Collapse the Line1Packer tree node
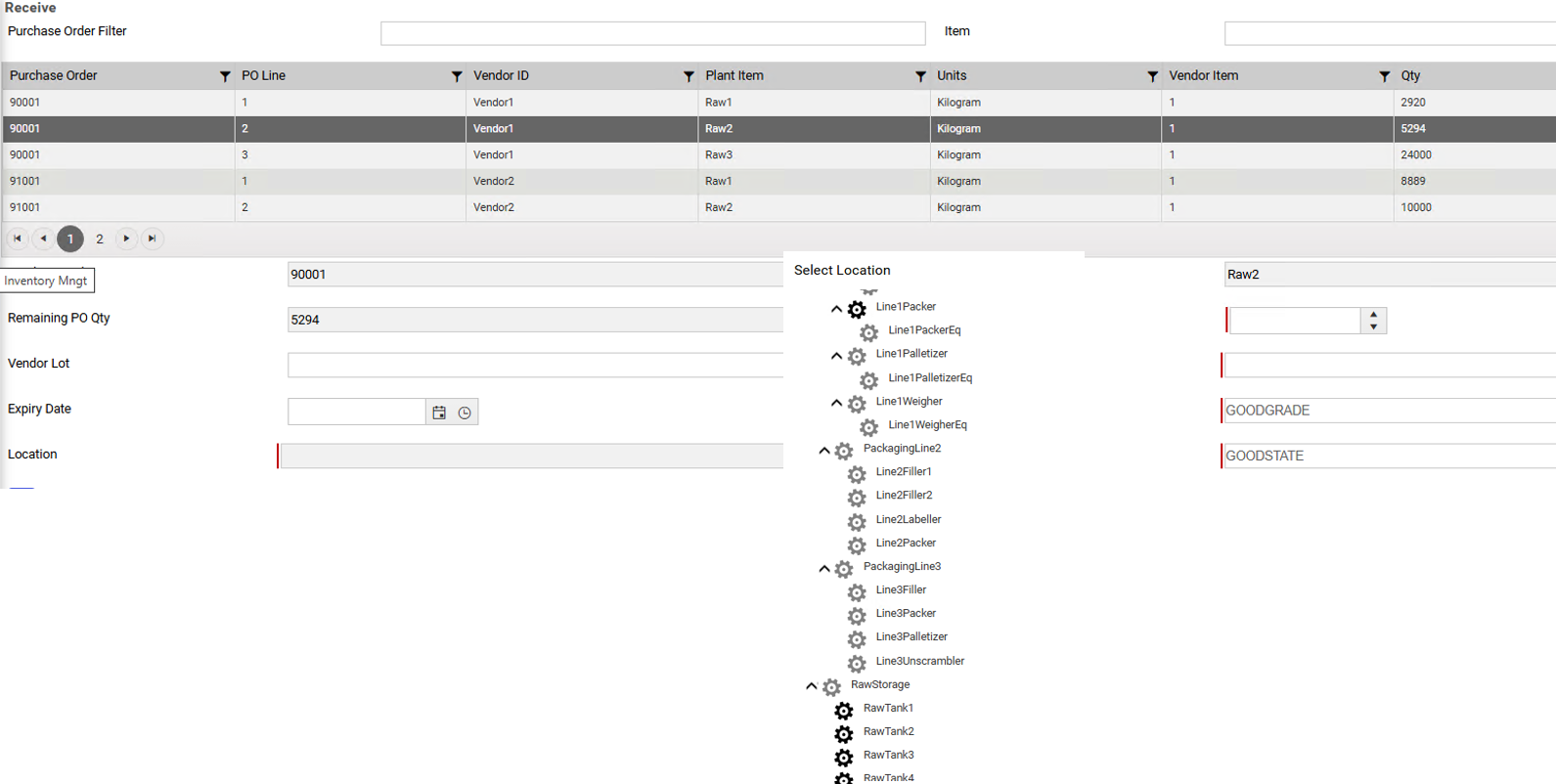Viewport: 1556px width, 784px height. tap(836, 309)
